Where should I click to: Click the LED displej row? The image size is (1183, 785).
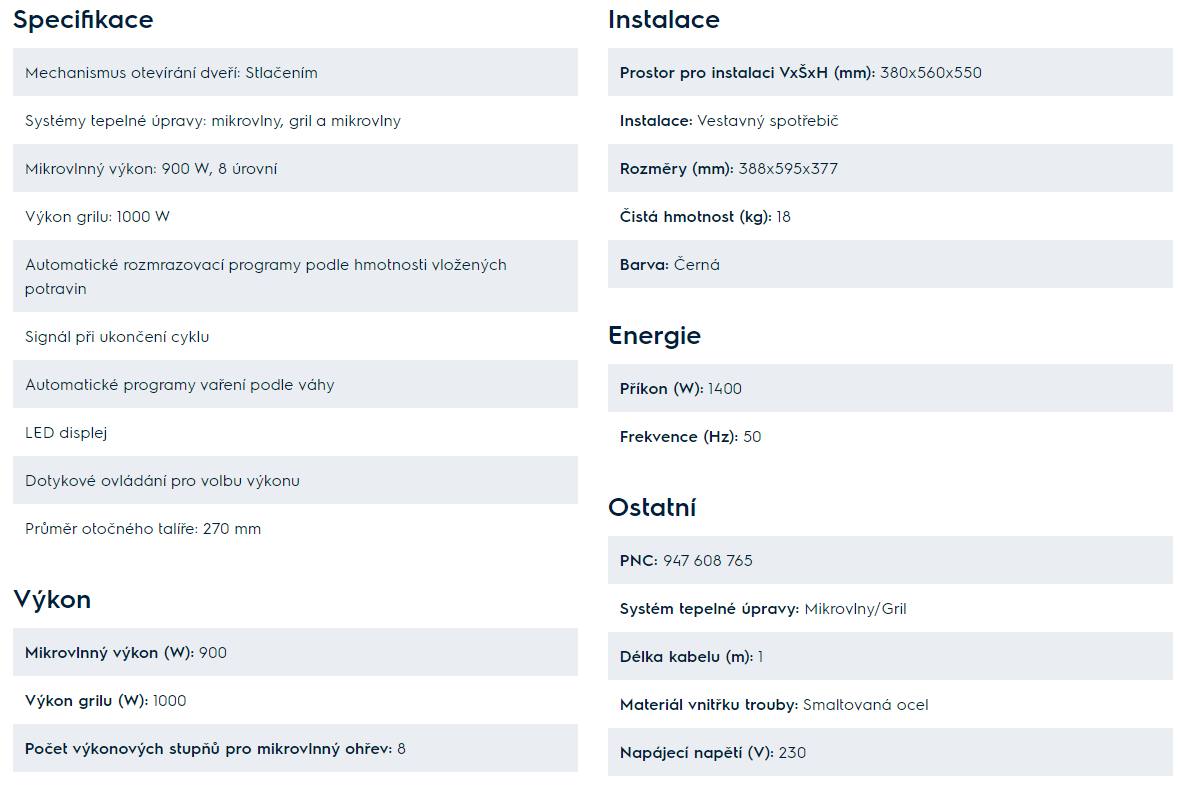tap(295, 433)
